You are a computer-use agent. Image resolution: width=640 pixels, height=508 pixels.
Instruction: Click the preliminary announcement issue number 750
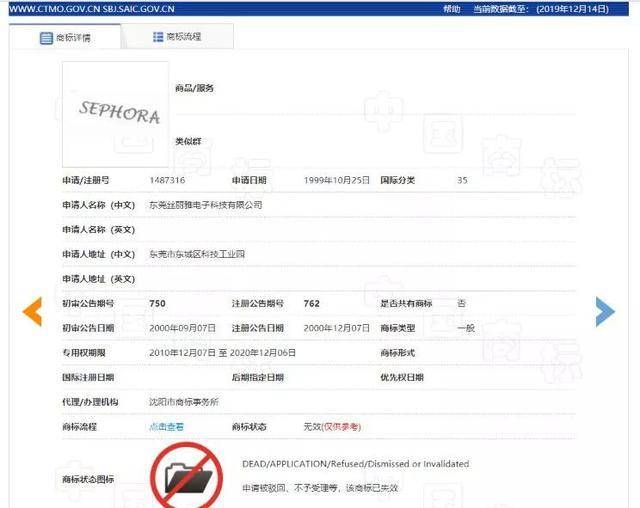pos(157,303)
